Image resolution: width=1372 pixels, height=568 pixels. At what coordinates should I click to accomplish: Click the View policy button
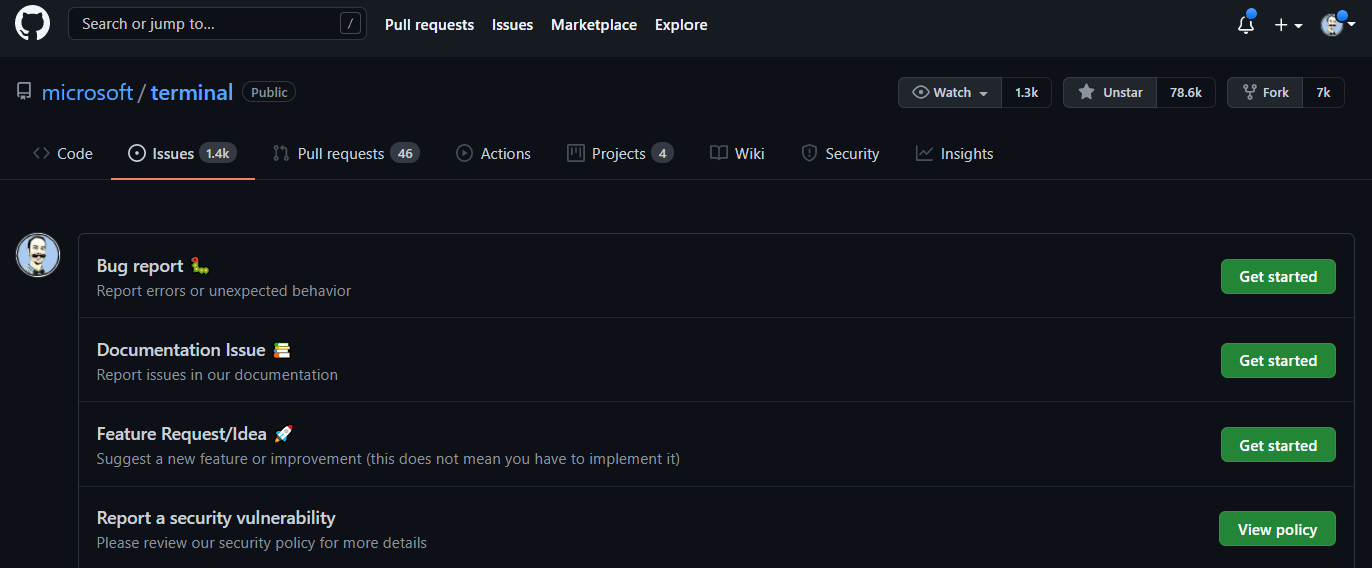1277,529
